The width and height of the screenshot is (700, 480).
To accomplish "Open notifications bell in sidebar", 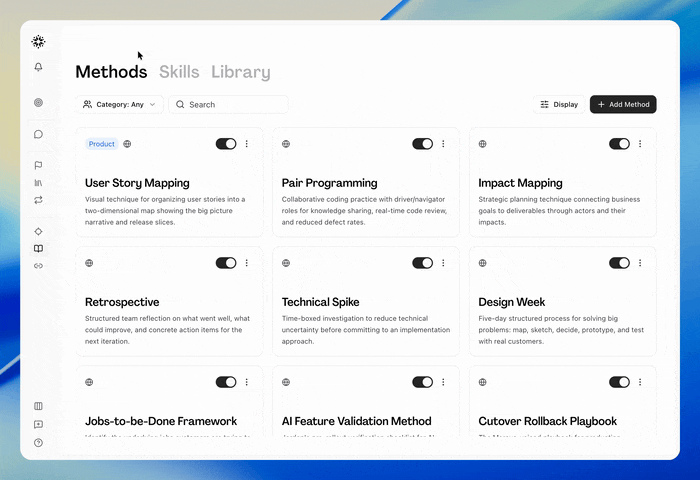I will click(38, 67).
